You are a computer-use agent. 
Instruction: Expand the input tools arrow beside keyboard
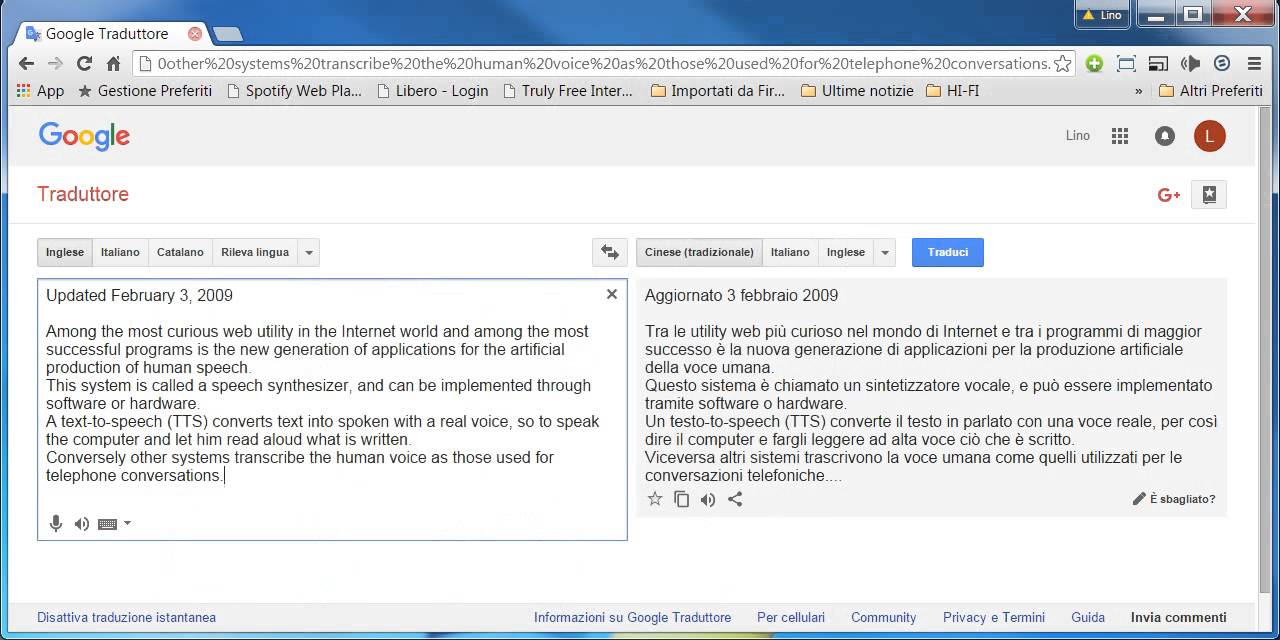[127, 523]
